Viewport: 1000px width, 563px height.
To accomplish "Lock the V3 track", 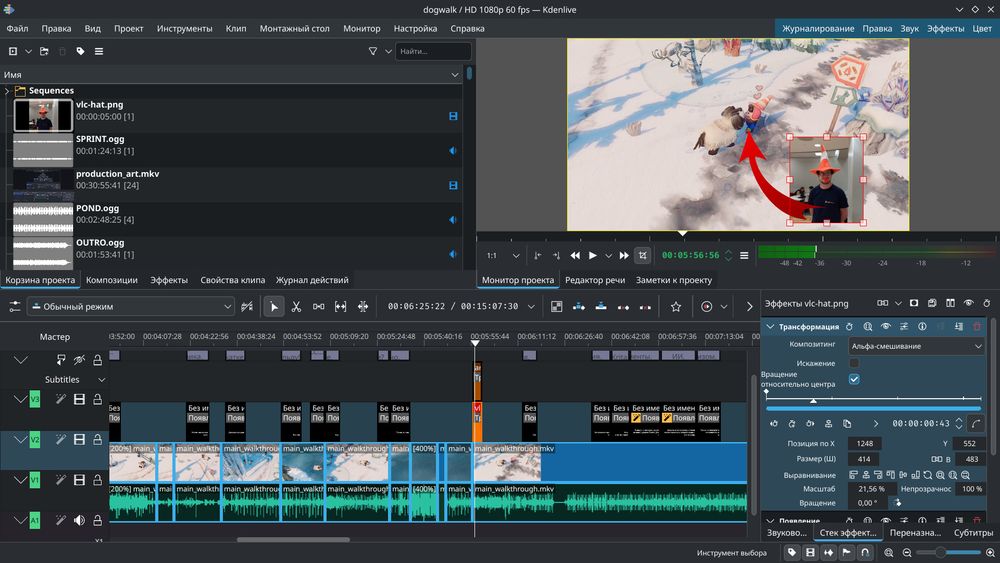I will click(x=98, y=399).
